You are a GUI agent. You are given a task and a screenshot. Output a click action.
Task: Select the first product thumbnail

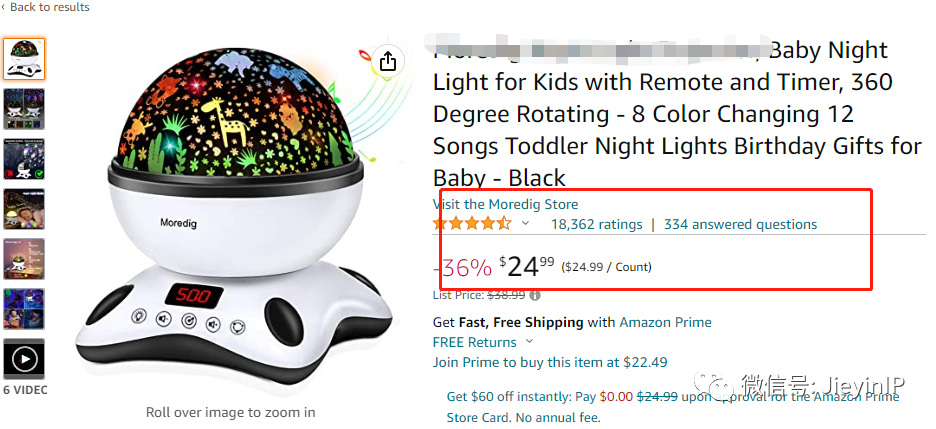pos(24,59)
